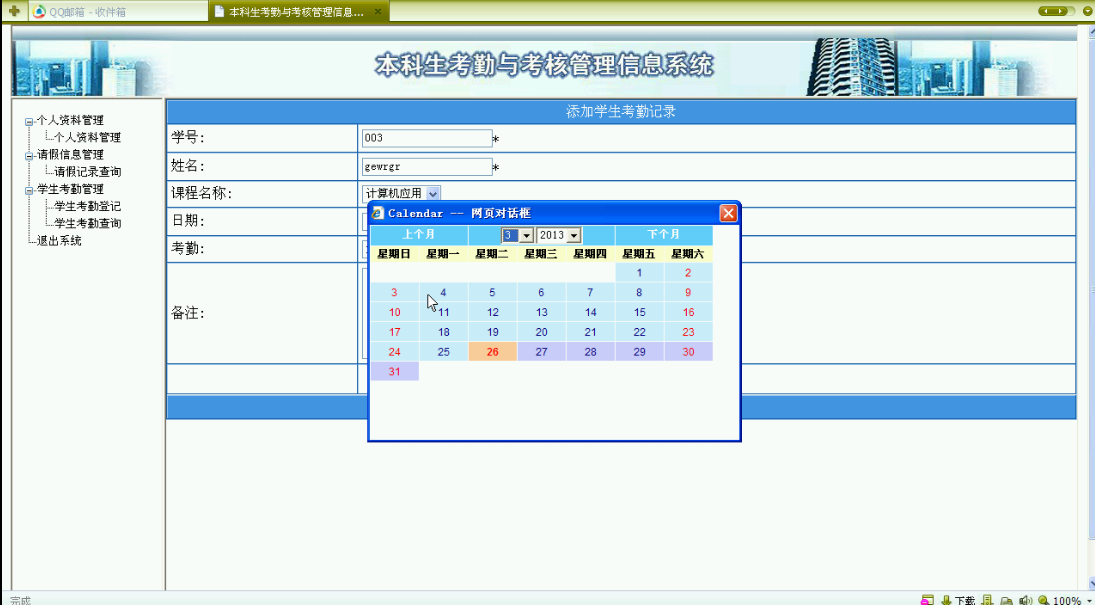The width and height of the screenshot is (1095, 605).
Task: Go to next month with 下个月
Action: click(663, 235)
